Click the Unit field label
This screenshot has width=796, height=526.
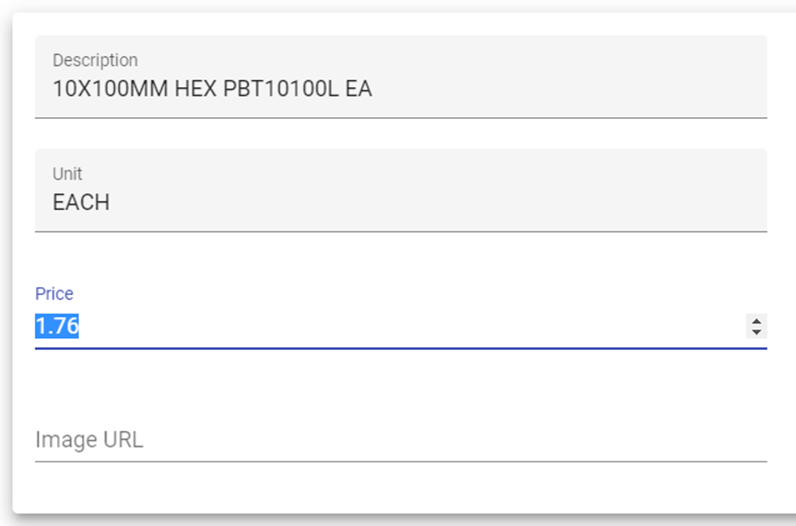[67, 175]
